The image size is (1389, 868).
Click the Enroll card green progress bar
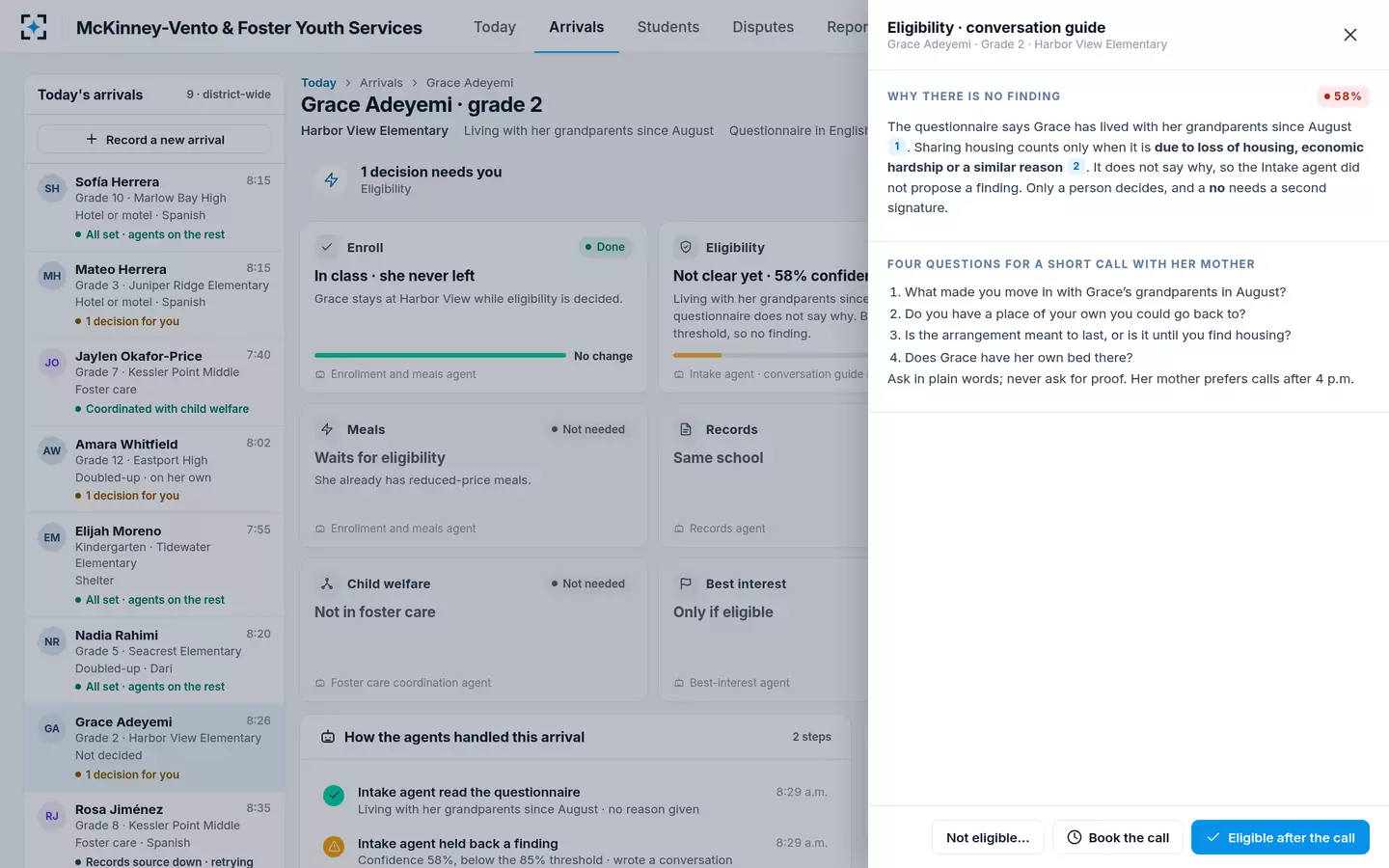440,355
